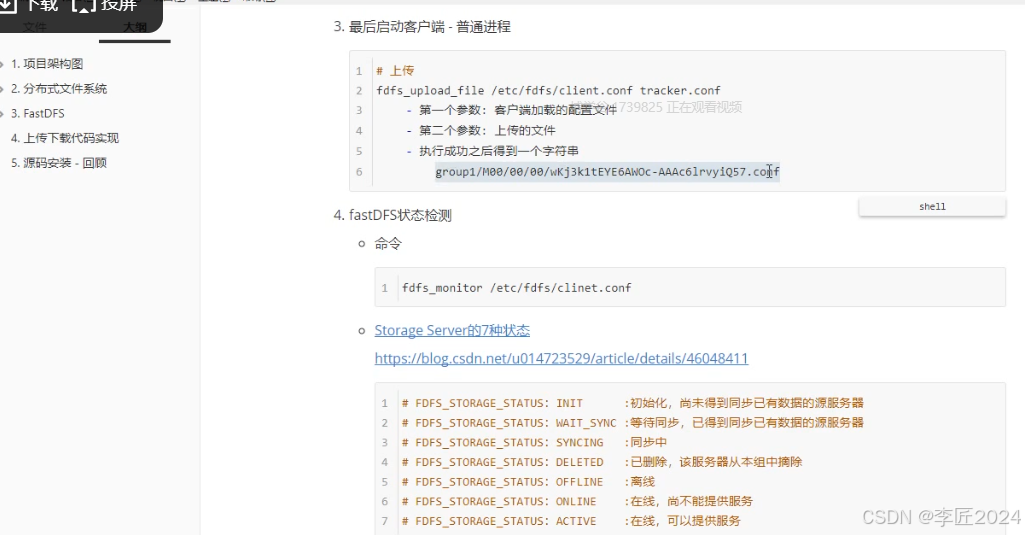Screen dimensions: 1025x535
Task: Jump to outline item 1. 项目架构图
Action: tap(47, 64)
